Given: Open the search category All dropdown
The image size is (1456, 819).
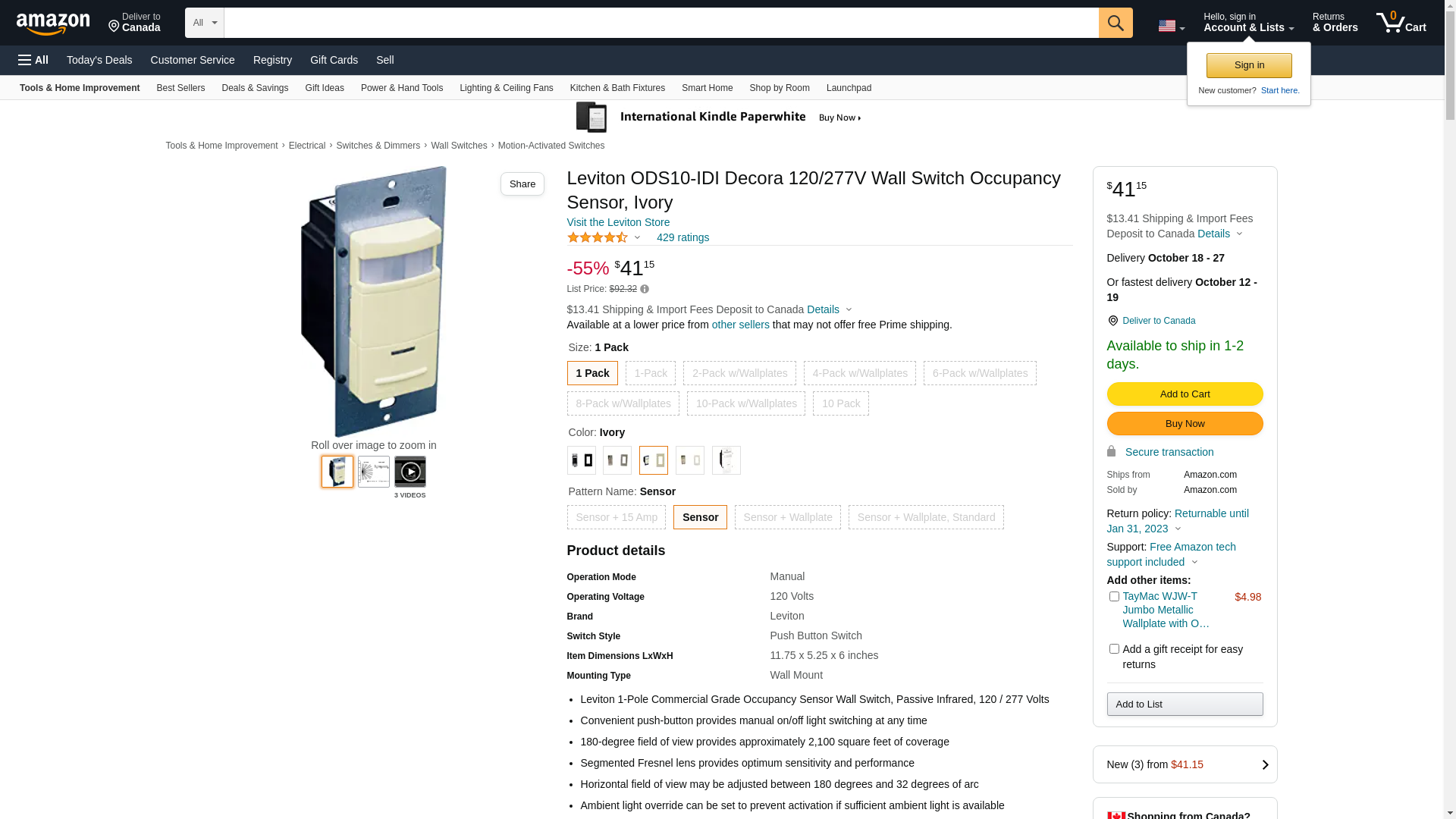Looking at the screenshot, I should pyautogui.click(x=204, y=23).
